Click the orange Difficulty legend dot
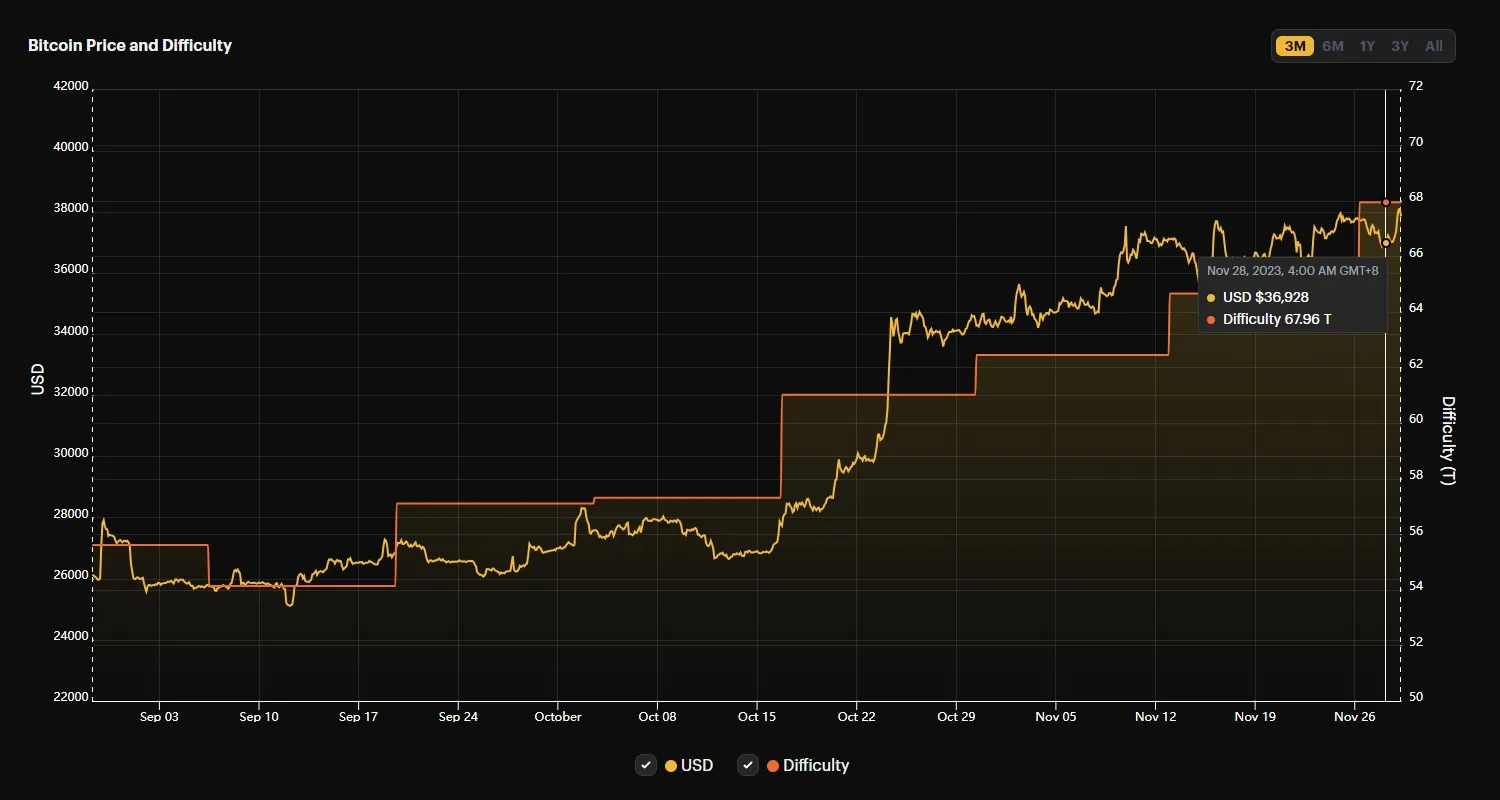The height and width of the screenshot is (800, 1500). [x=773, y=766]
